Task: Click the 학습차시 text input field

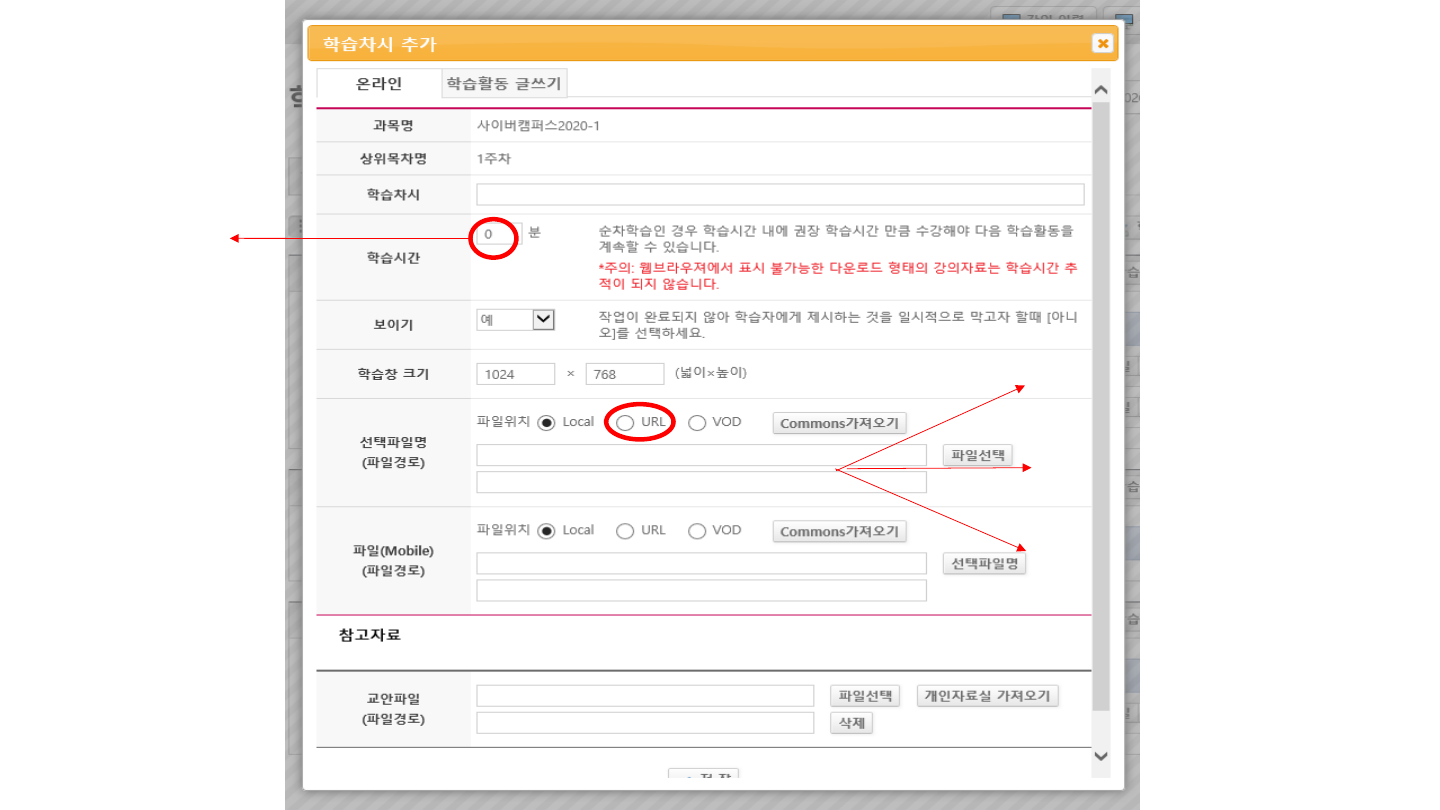Action: coord(780,194)
